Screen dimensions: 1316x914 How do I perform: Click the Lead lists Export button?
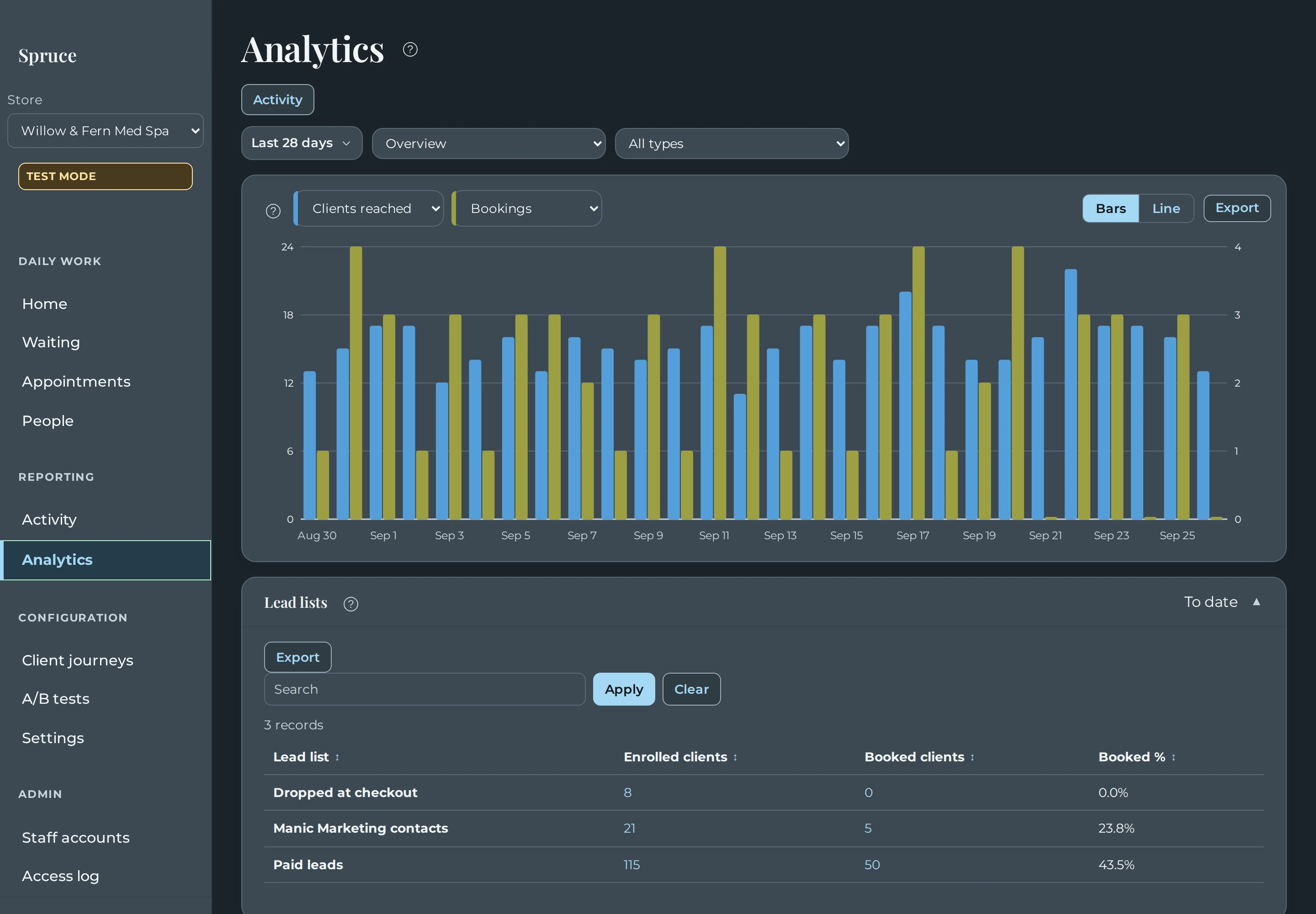[298, 657]
